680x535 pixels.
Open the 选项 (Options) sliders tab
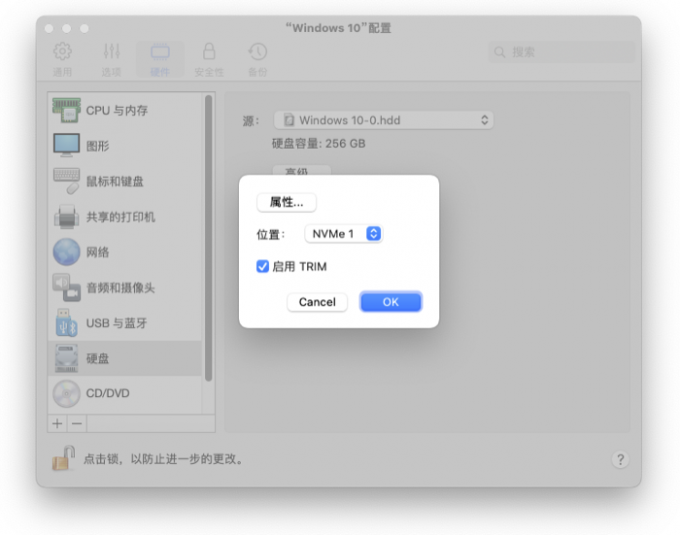111,59
